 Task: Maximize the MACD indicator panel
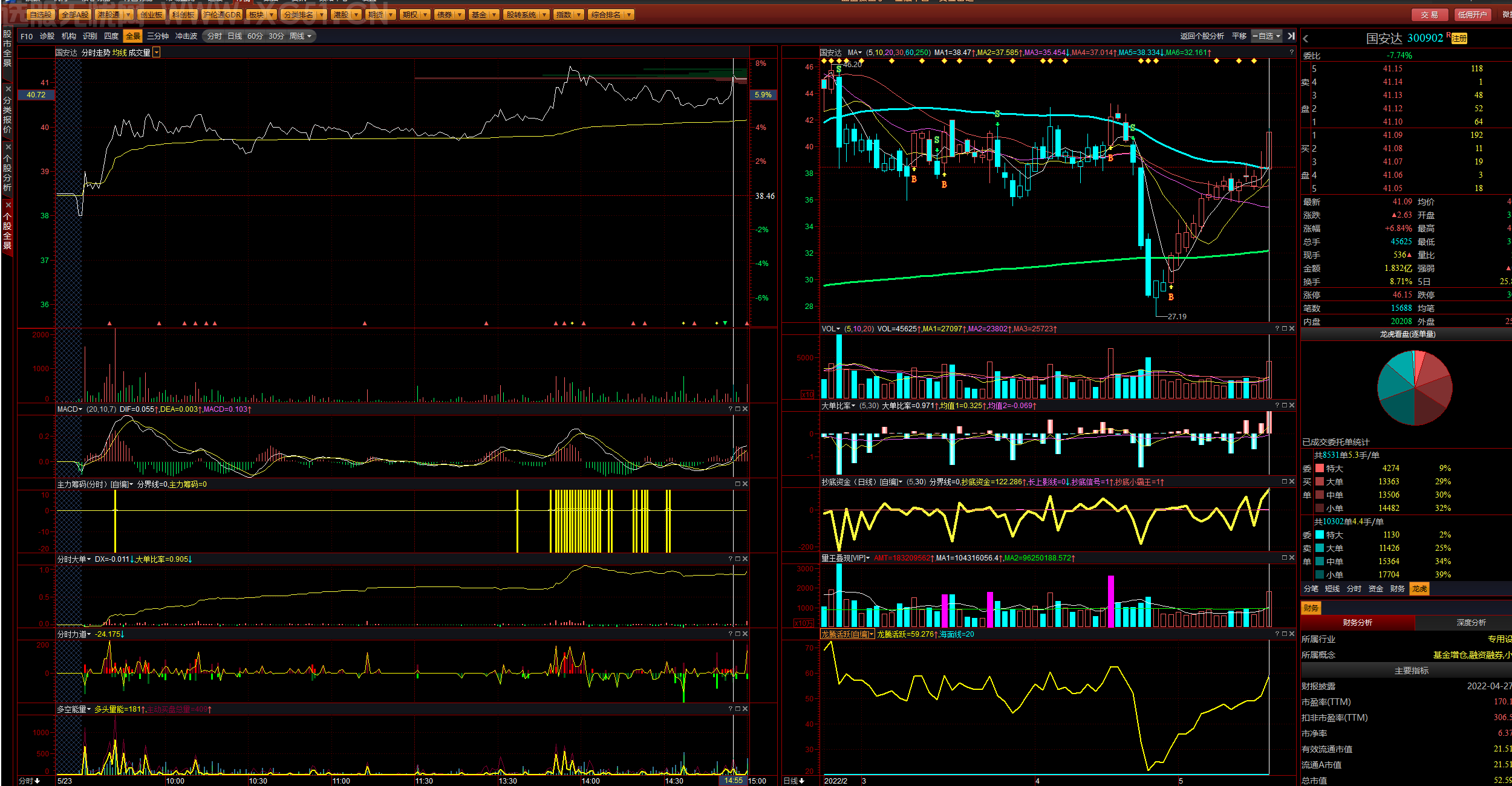point(738,409)
